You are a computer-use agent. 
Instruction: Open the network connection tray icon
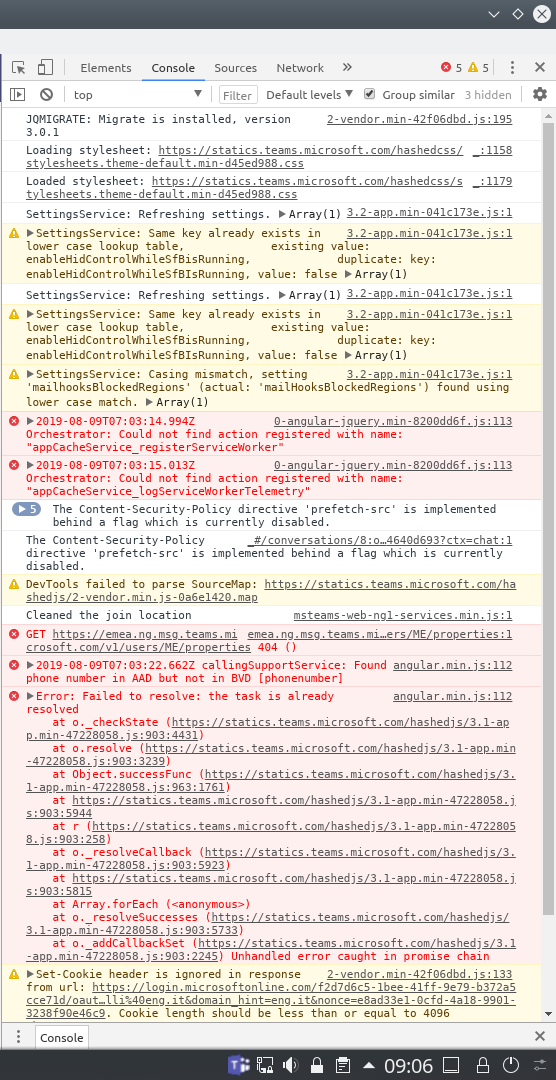tap(266, 1065)
